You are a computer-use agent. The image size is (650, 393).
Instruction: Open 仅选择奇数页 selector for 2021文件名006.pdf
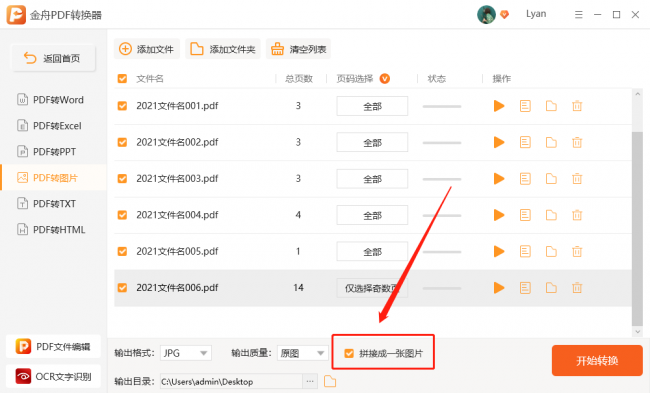pos(372,288)
